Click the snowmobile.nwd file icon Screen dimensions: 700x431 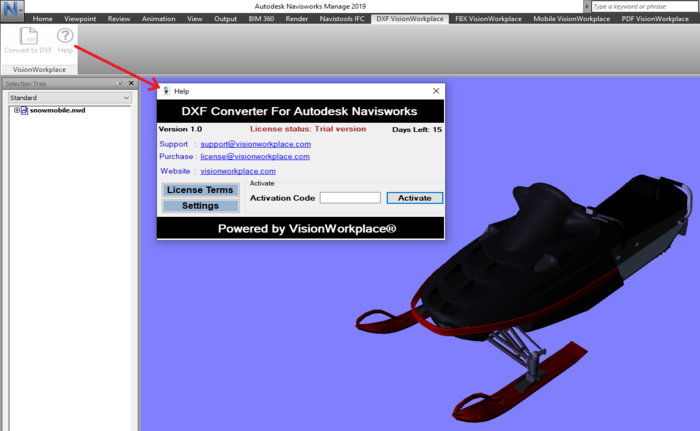(x=25, y=110)
